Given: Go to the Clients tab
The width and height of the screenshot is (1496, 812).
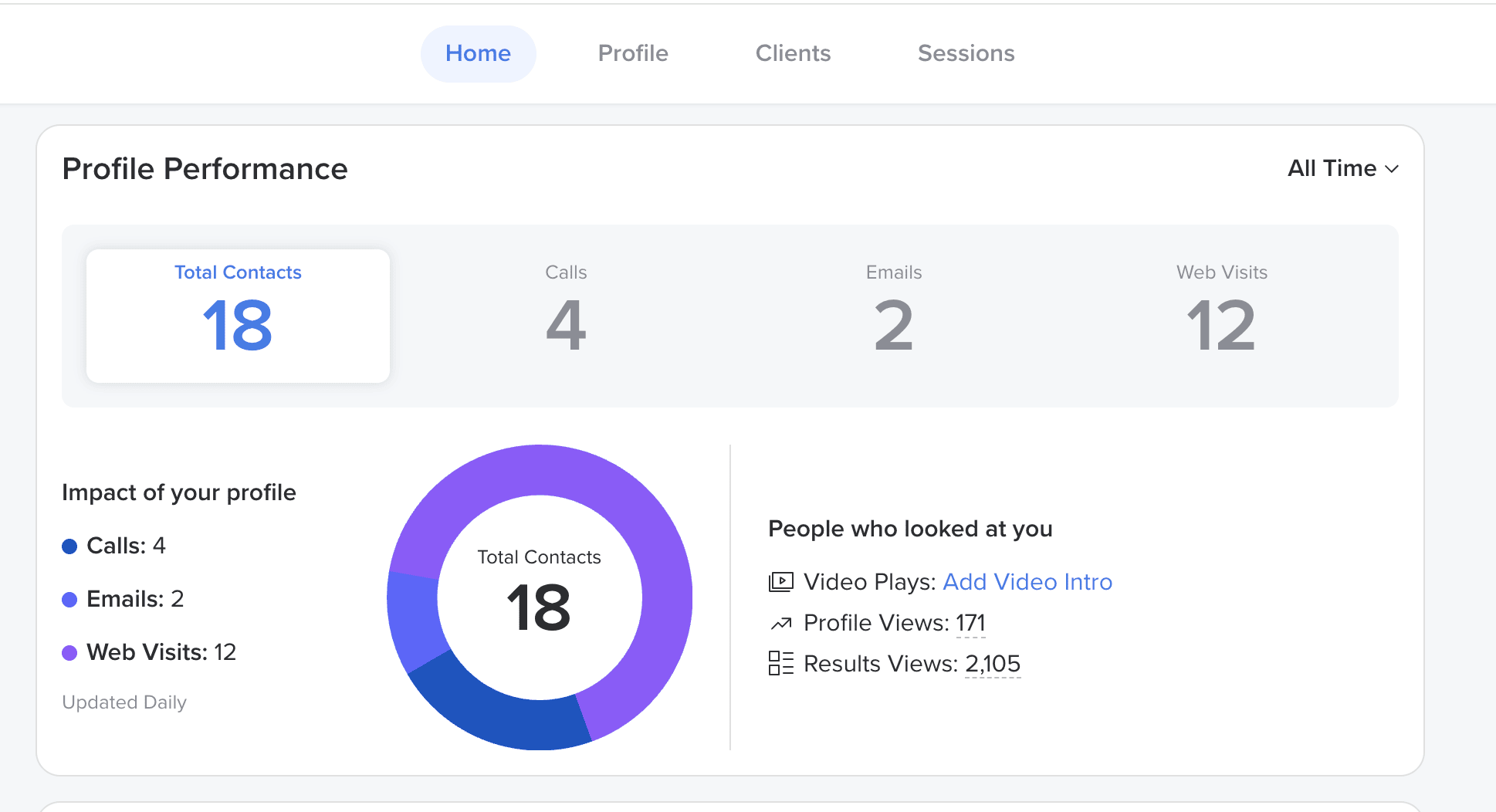Looking at the screenshot, I should click(793, 53).
